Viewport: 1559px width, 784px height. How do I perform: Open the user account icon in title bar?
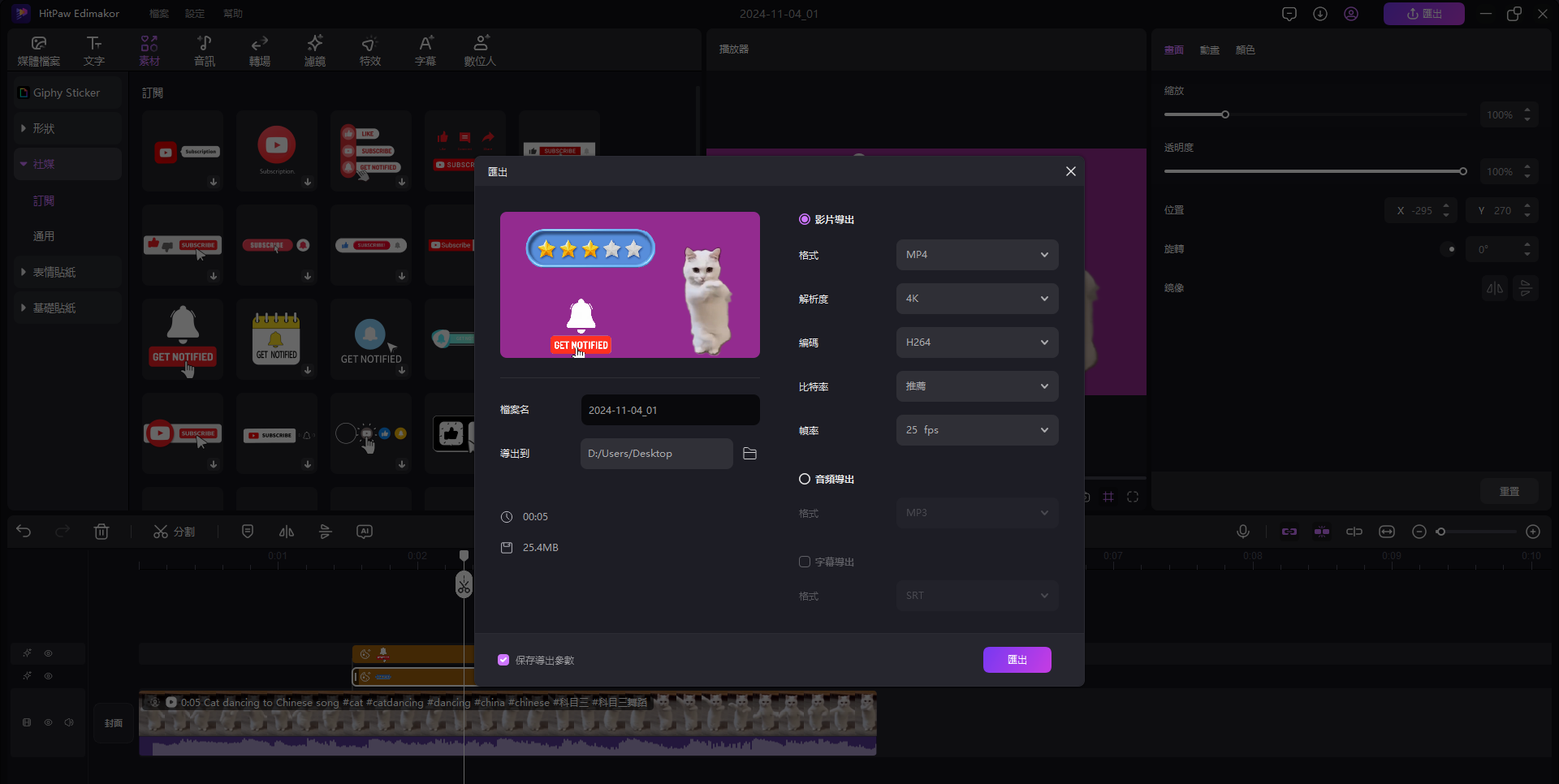click(x=1351, y=14)
